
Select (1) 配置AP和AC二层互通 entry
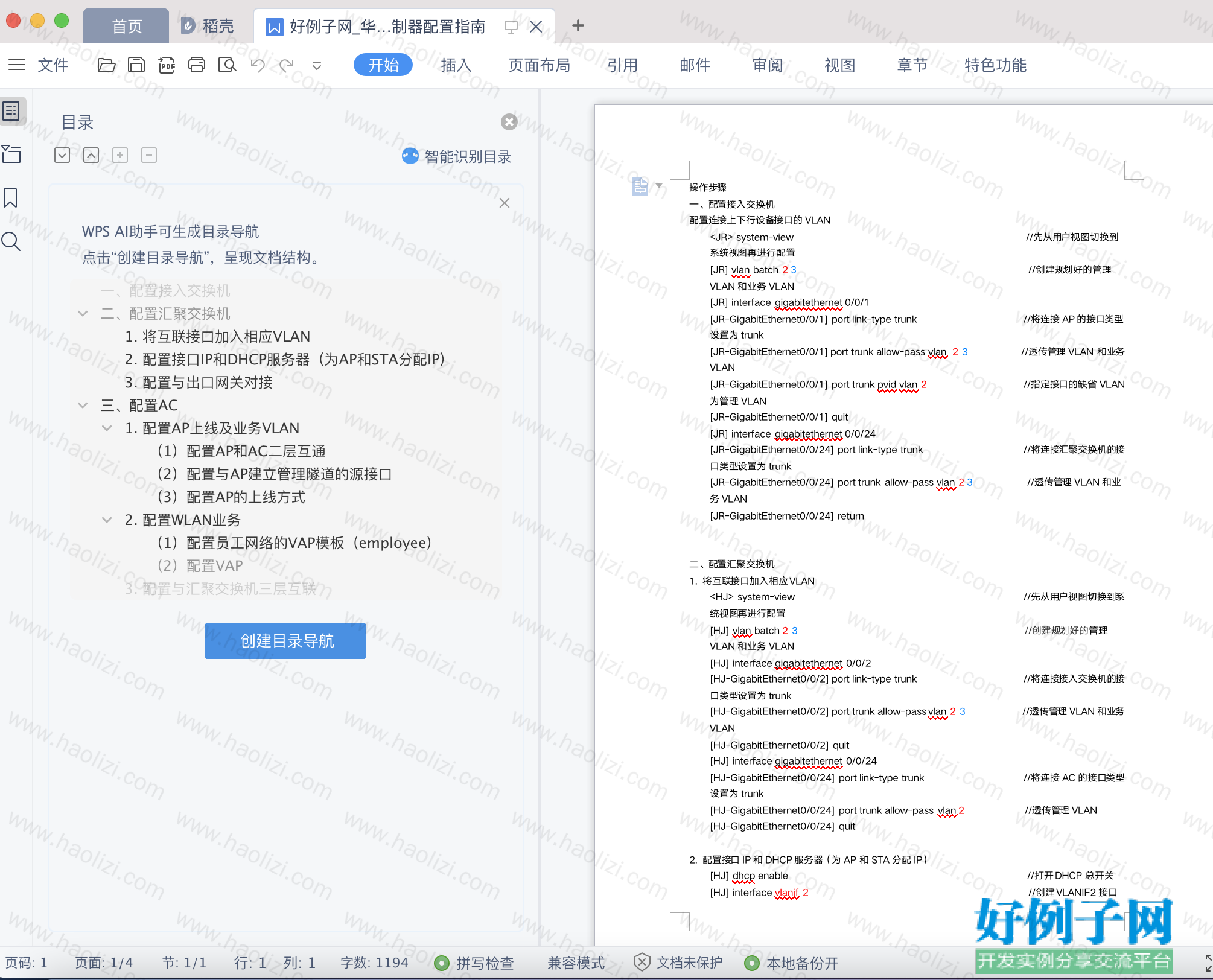pyautogui.click(x=241, y=451)
